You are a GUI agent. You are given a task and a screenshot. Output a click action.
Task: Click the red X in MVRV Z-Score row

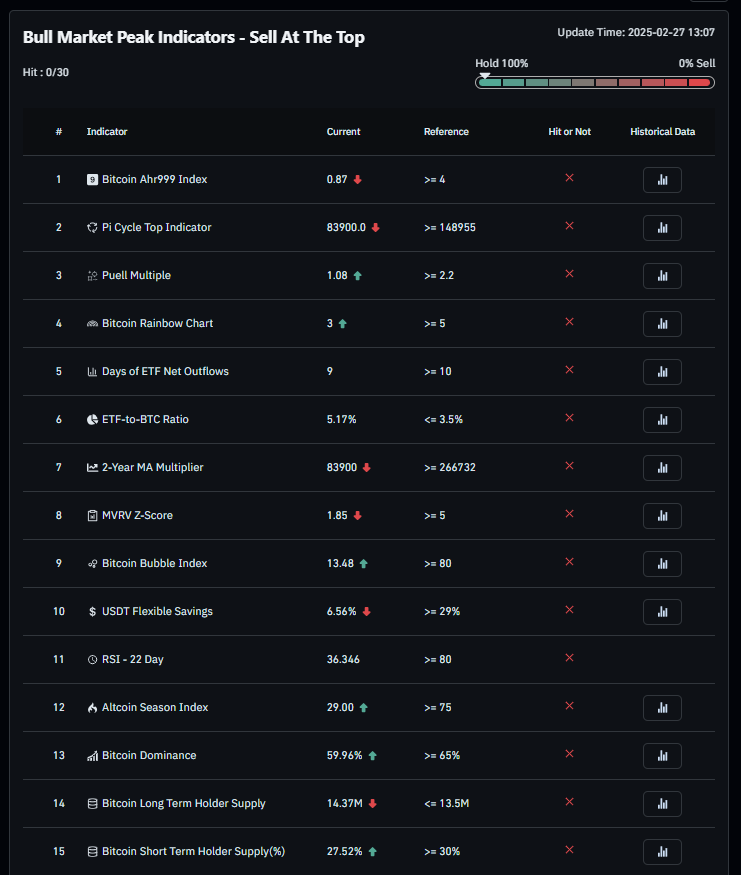click(x=569, y=513)
